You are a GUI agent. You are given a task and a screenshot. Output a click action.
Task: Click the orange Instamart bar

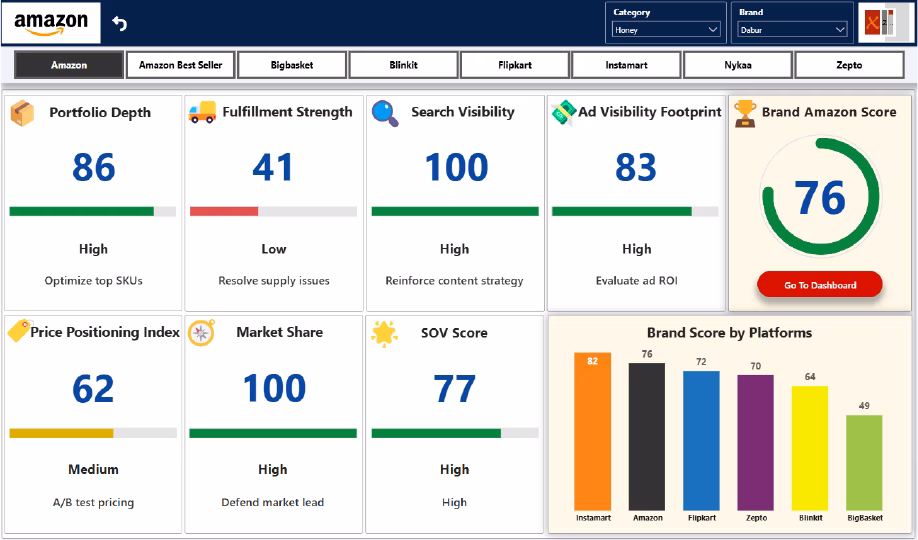coord(592,431)
